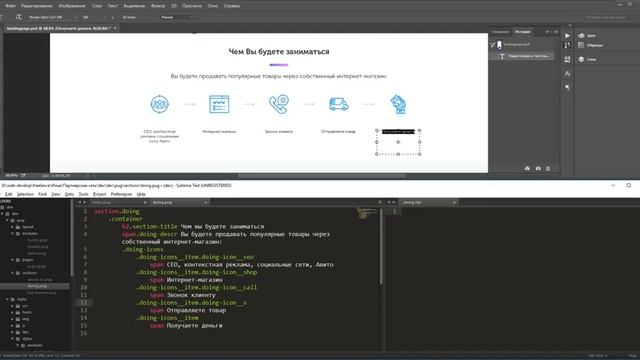
Task: Open the Справка menu in Photoshop
Action: pos(231,6)
